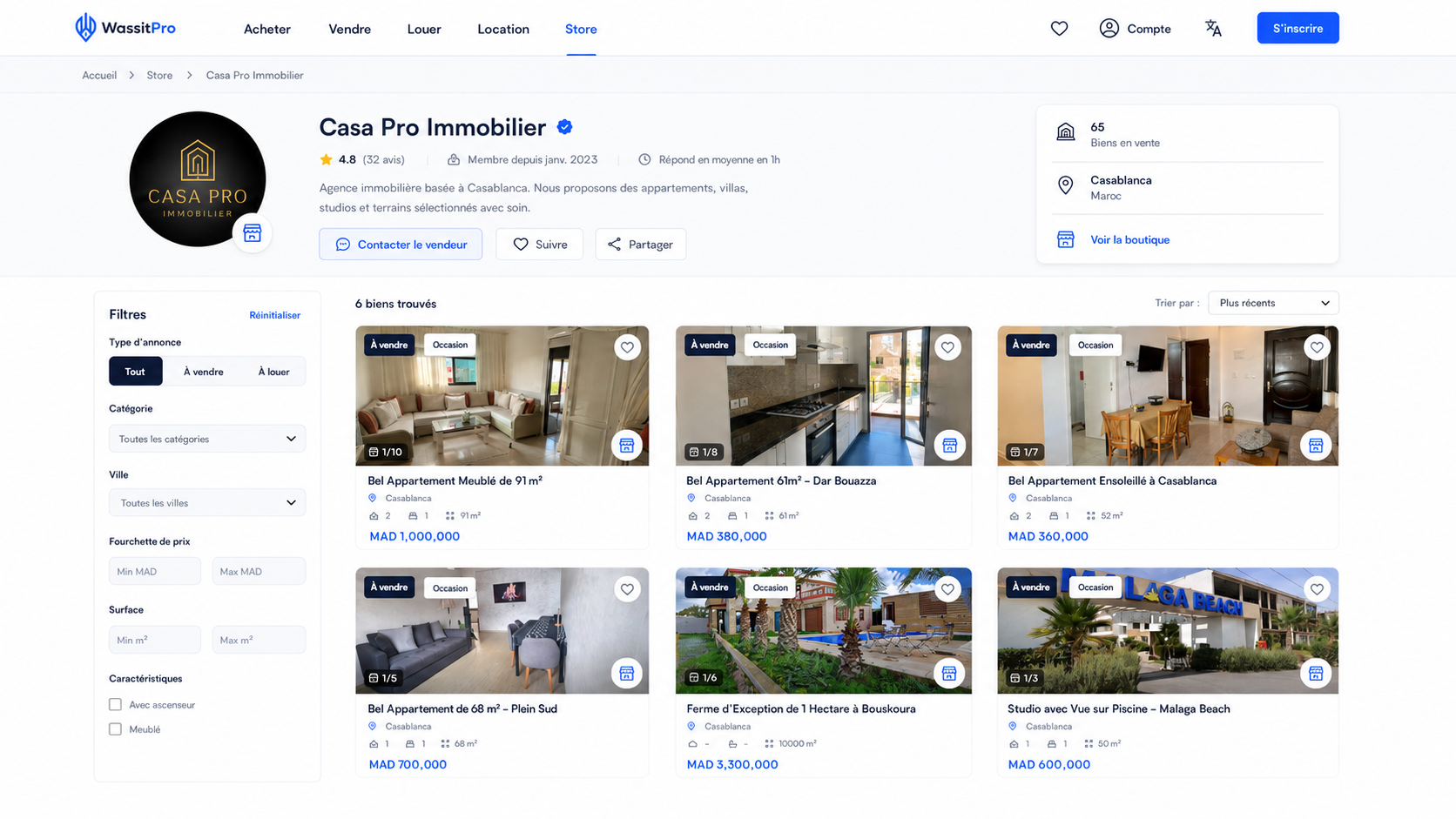This screenshot has height=819, width=1456.
Task: Select the Tout listing type
Action: [x=135, y=372]
